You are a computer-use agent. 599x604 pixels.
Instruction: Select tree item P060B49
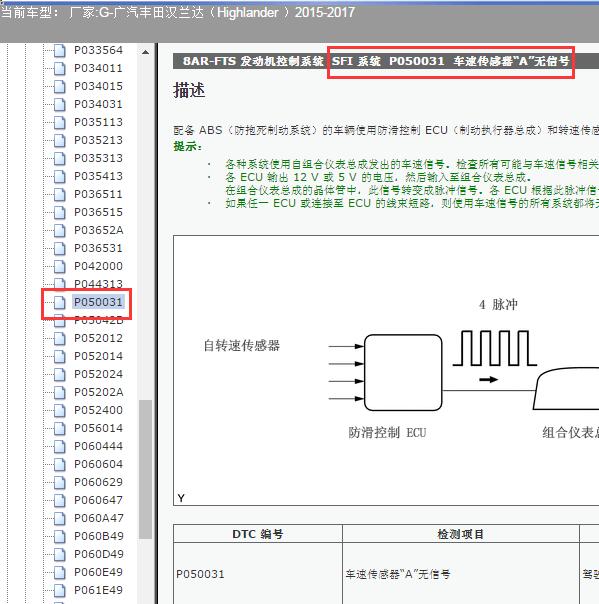point(98,536)
